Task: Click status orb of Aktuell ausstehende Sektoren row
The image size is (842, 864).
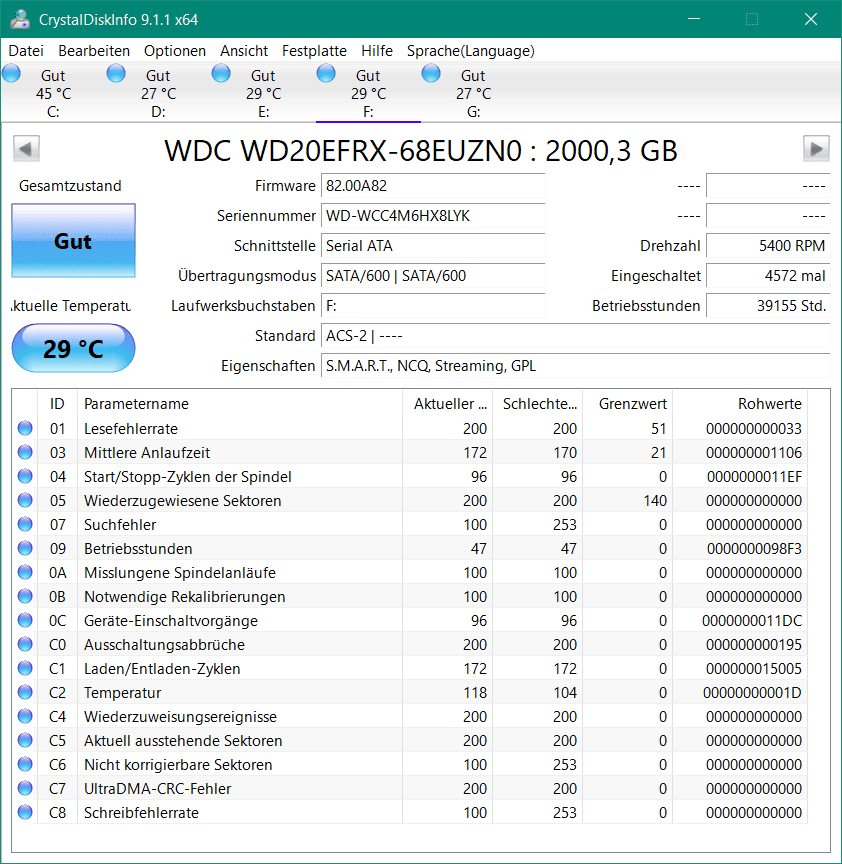Action: 25,741
